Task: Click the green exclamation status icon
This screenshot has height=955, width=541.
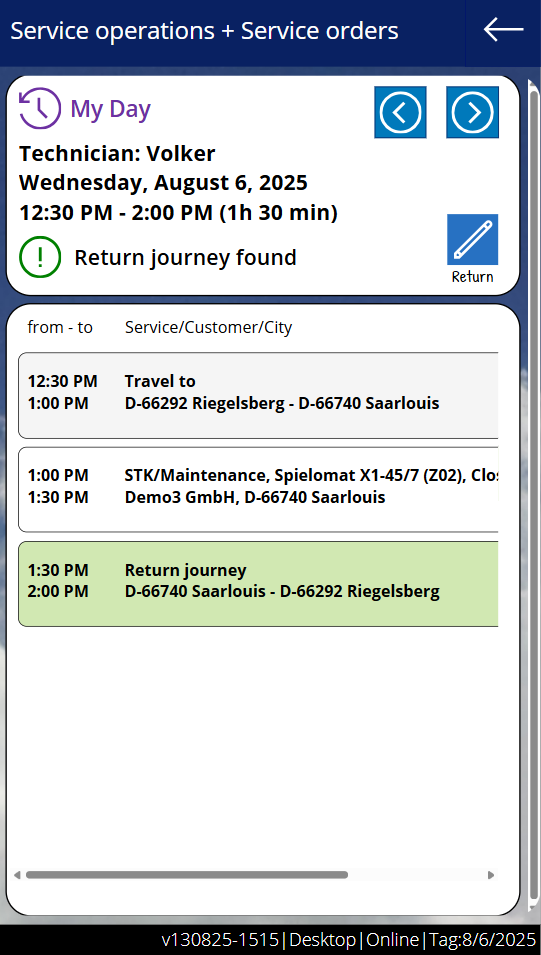Action: click(x=40, y=257)
